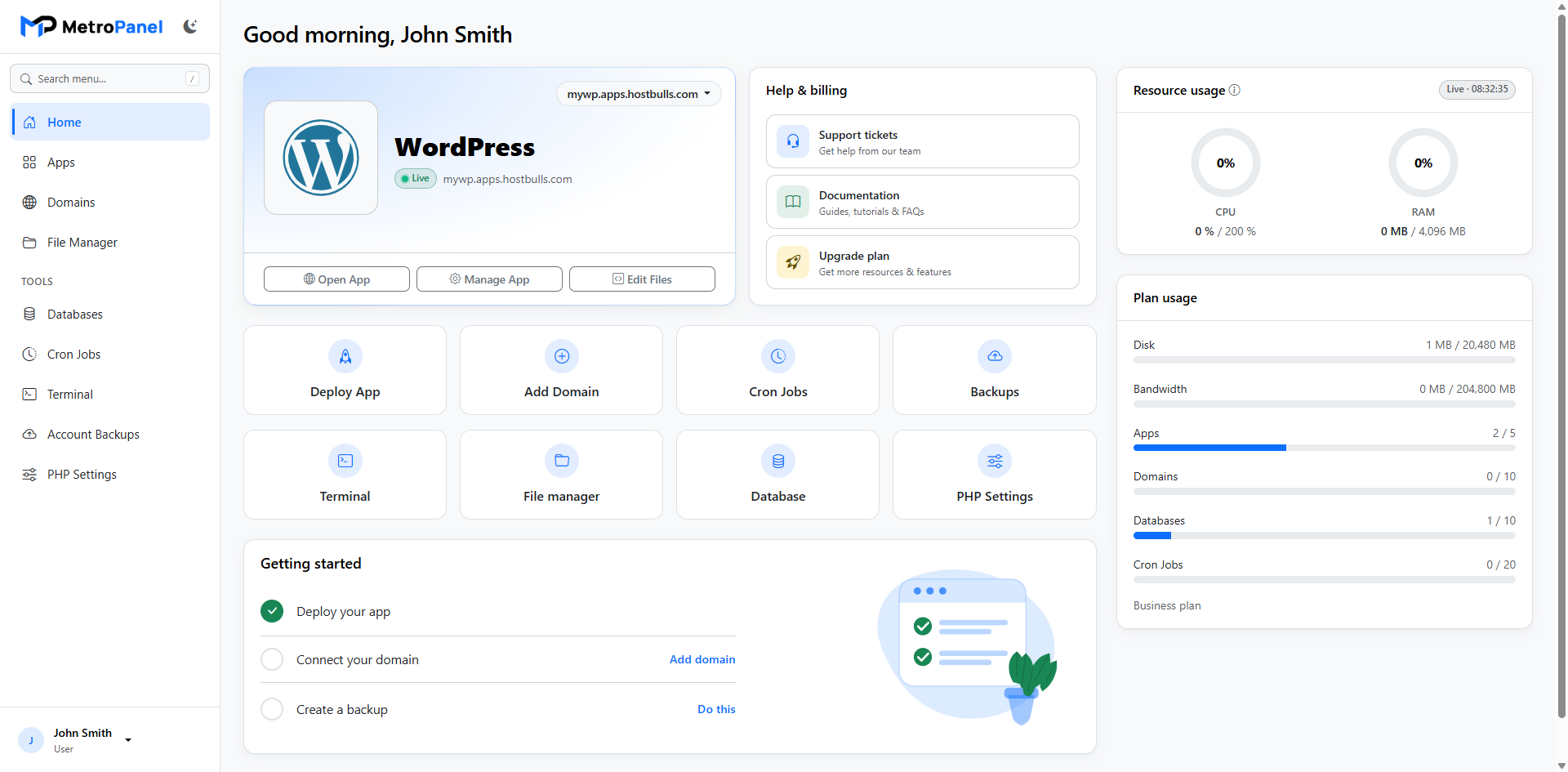
Task: Click the Database tile icon
Action: pyautogui.click(x=778, y=461)
